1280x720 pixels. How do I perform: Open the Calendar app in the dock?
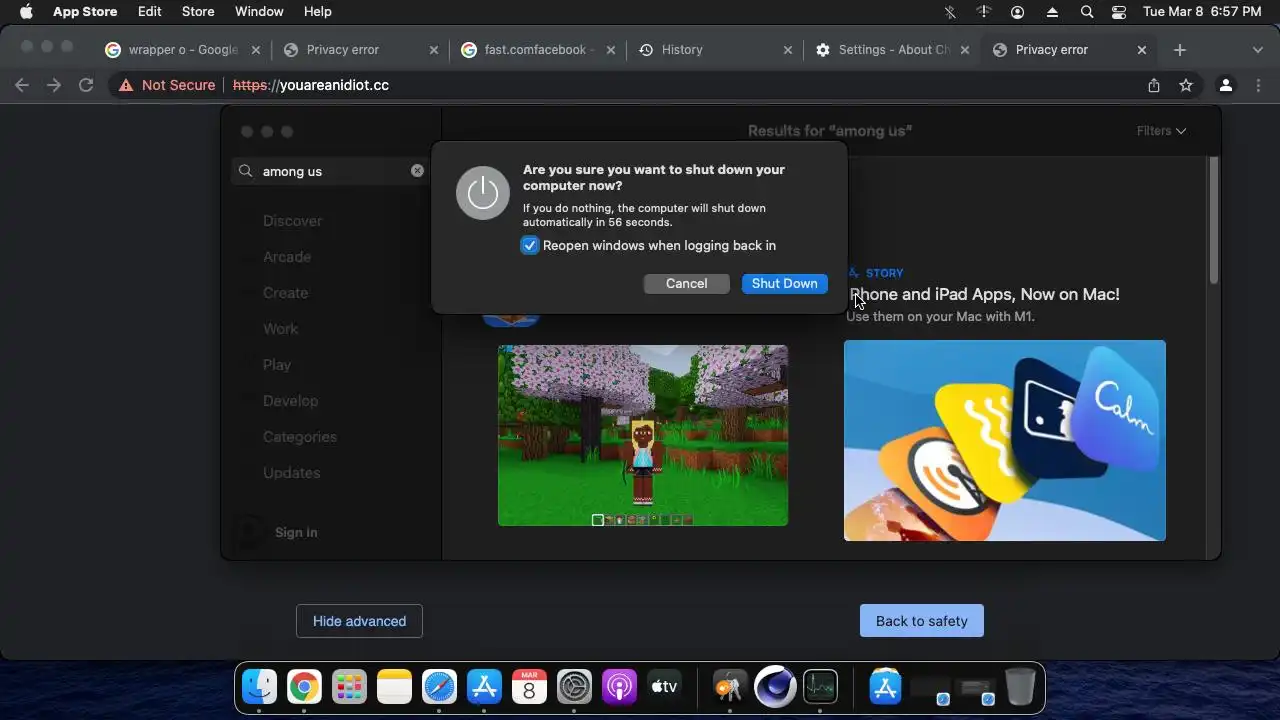(529, 687)
